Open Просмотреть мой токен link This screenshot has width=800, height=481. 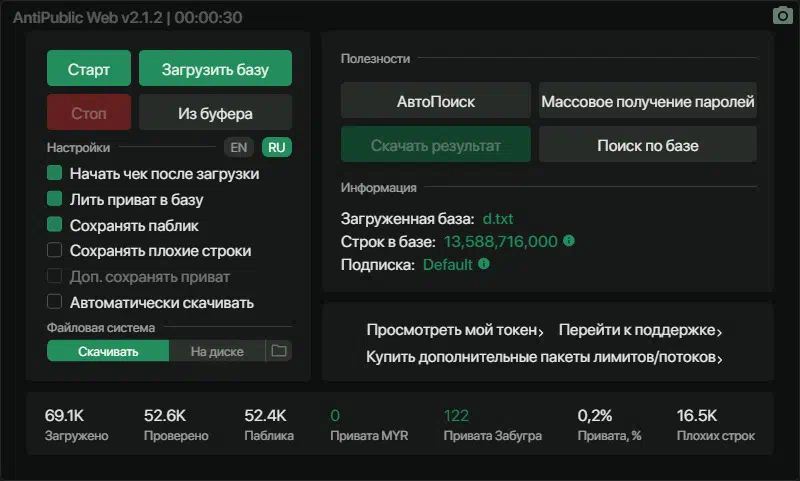tap(455, 330)
